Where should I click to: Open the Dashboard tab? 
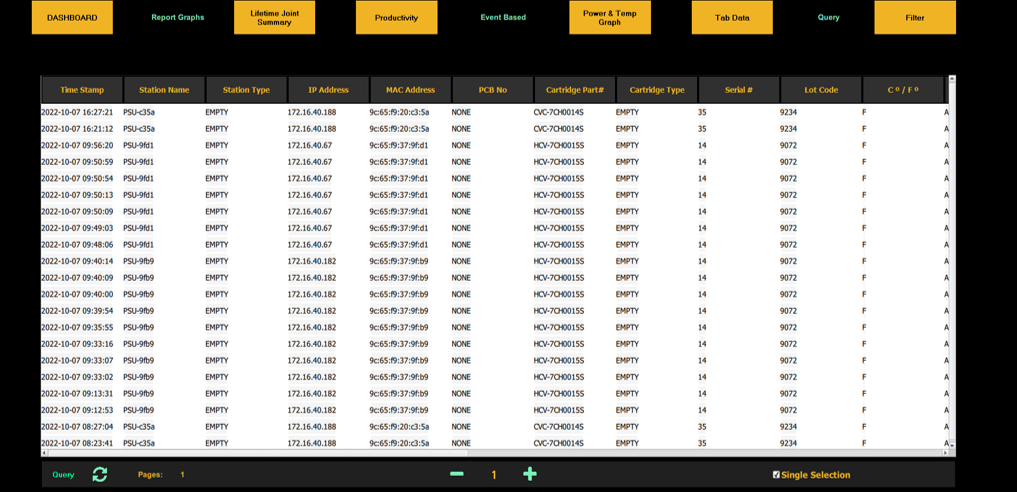pos(72,17)
